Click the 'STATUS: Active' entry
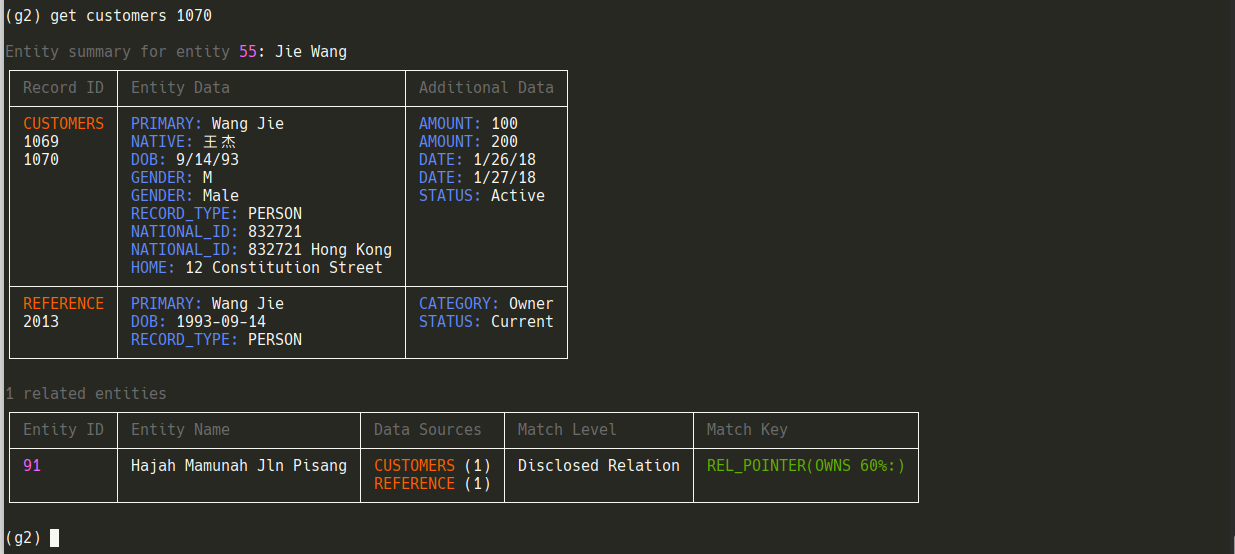Image resolution: width=1235 pixels, height=554 pixels. point(482,196)
